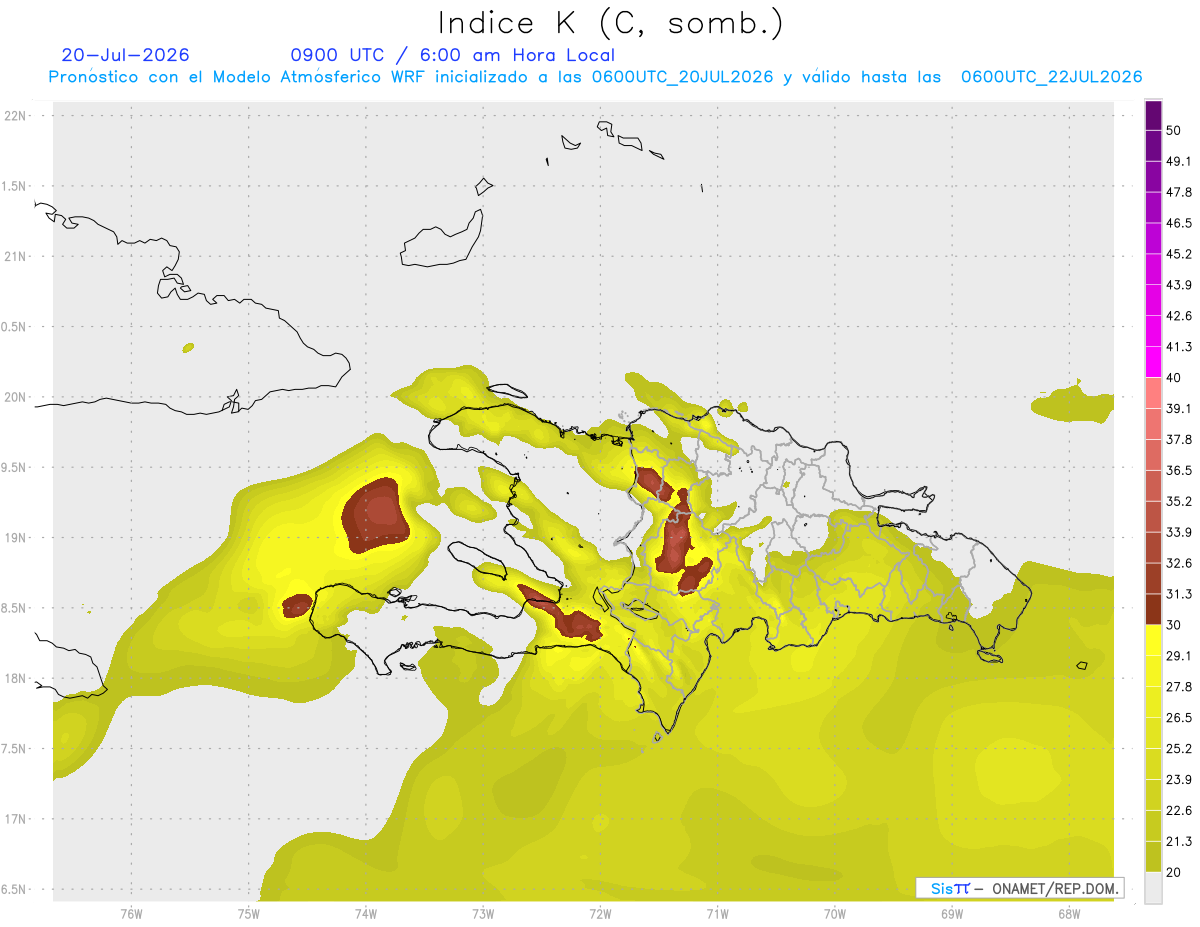Click the "22N" latitude axis label
The image size is (1200, 927).
[x=16, y=116]
